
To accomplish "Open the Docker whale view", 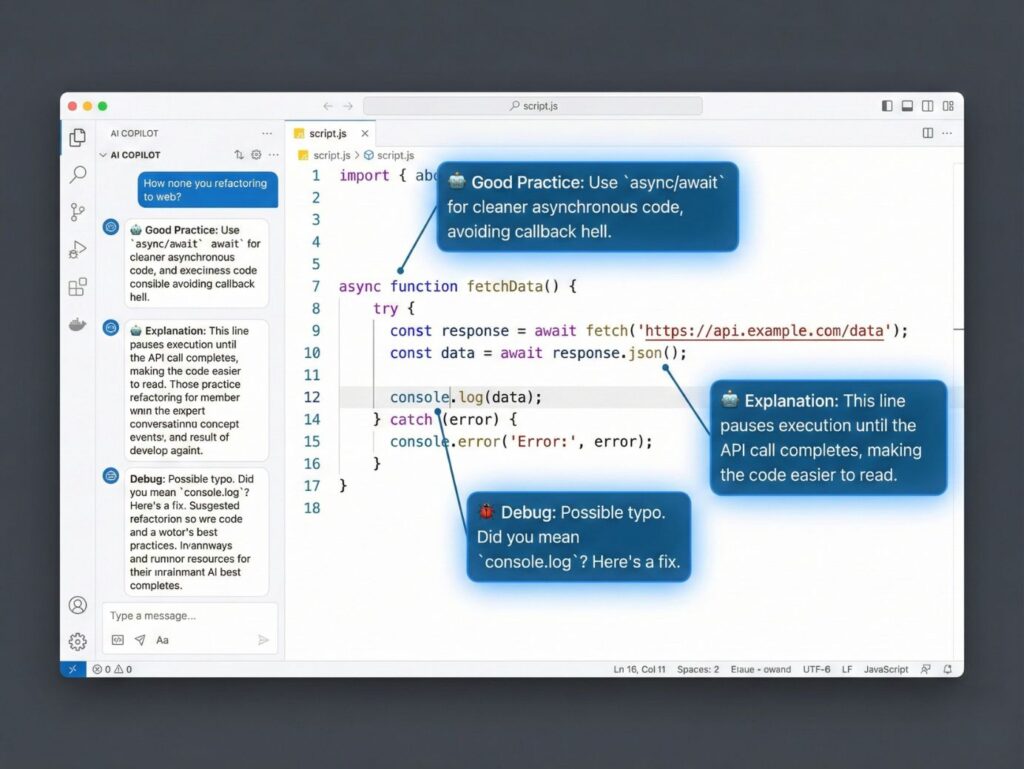I will [x=77, y=325].
